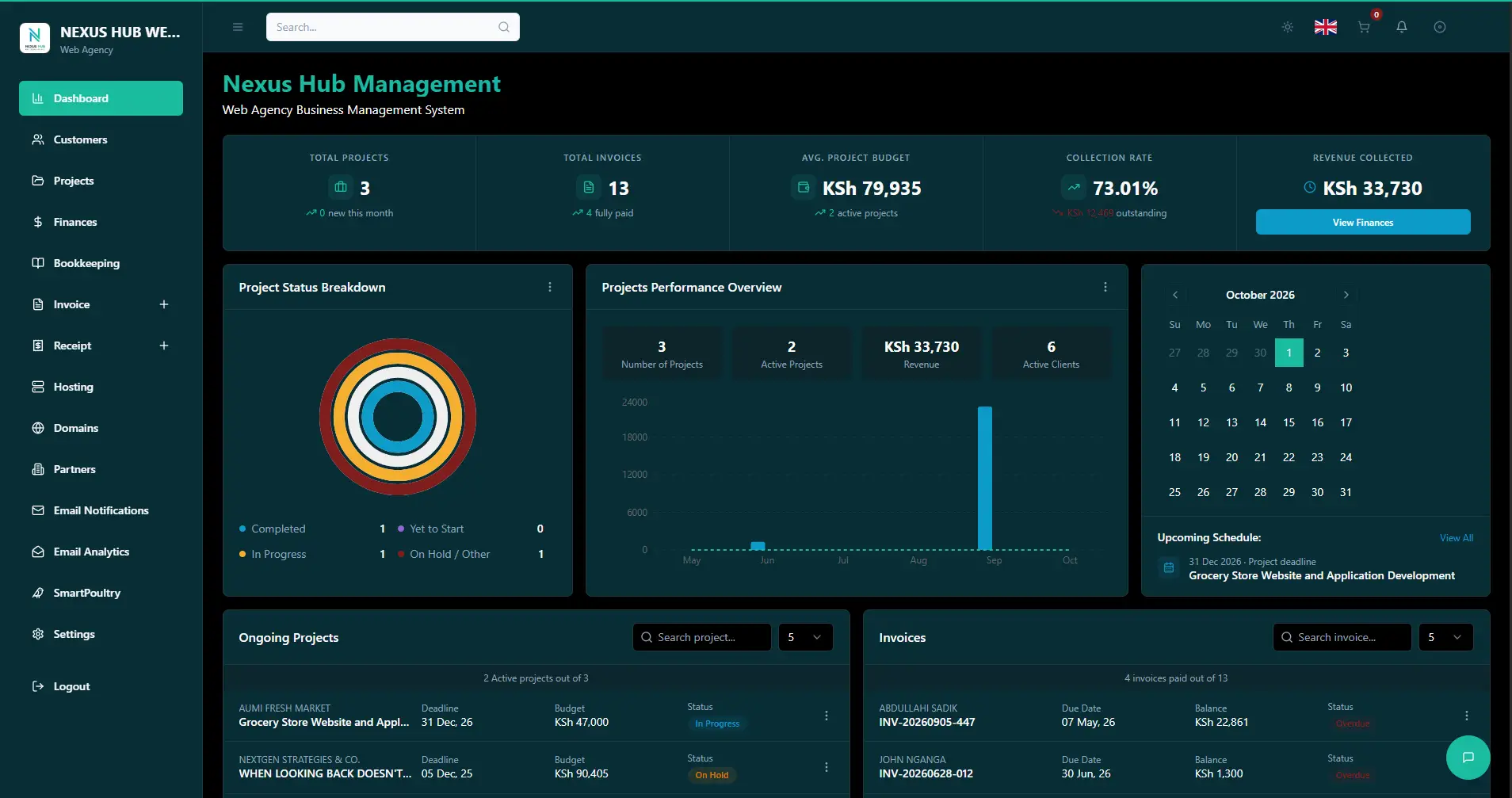
Task: Open actions menu for invoice INV-20260905-447
Action: (1467, 716)
